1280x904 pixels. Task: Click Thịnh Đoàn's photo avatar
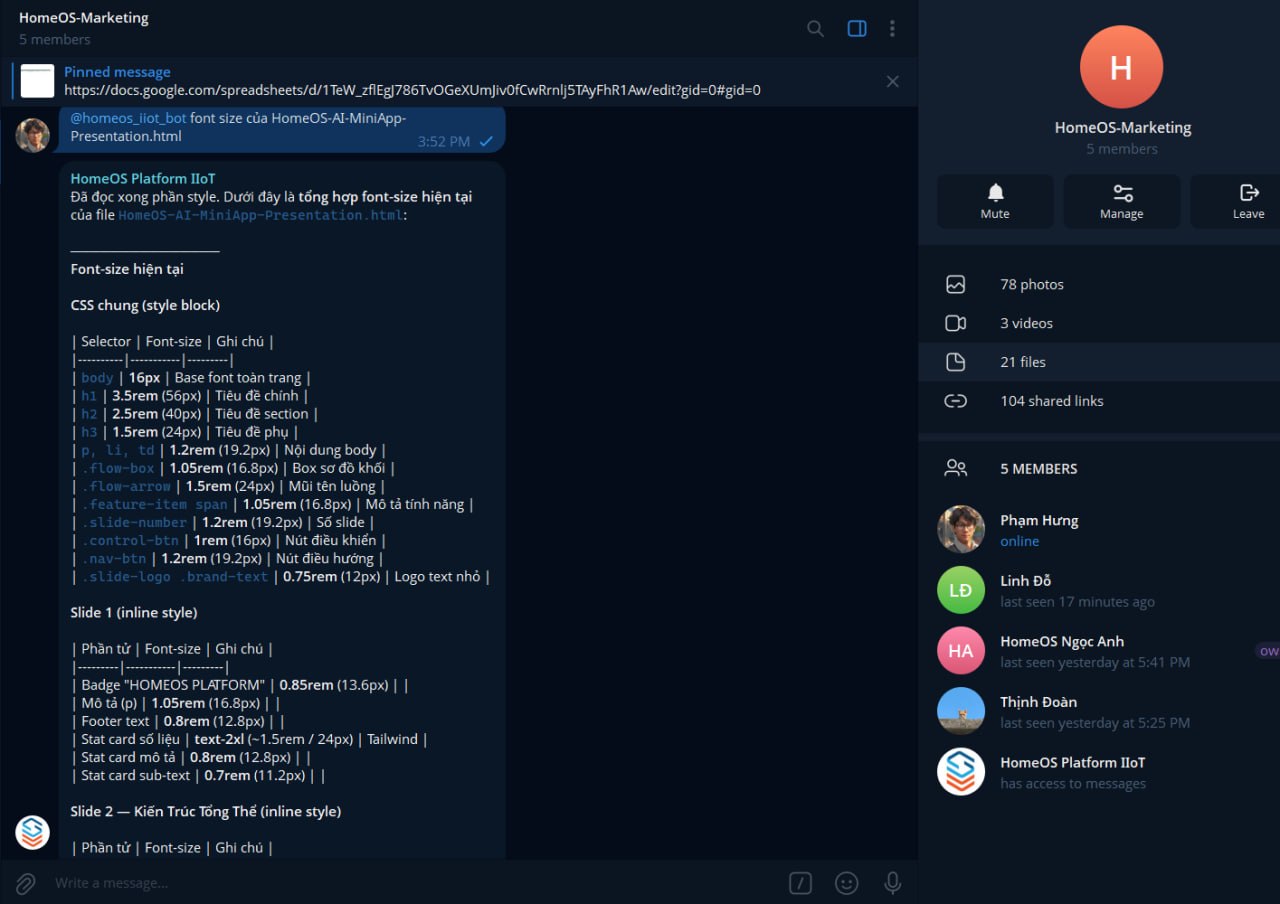[961, 711]
